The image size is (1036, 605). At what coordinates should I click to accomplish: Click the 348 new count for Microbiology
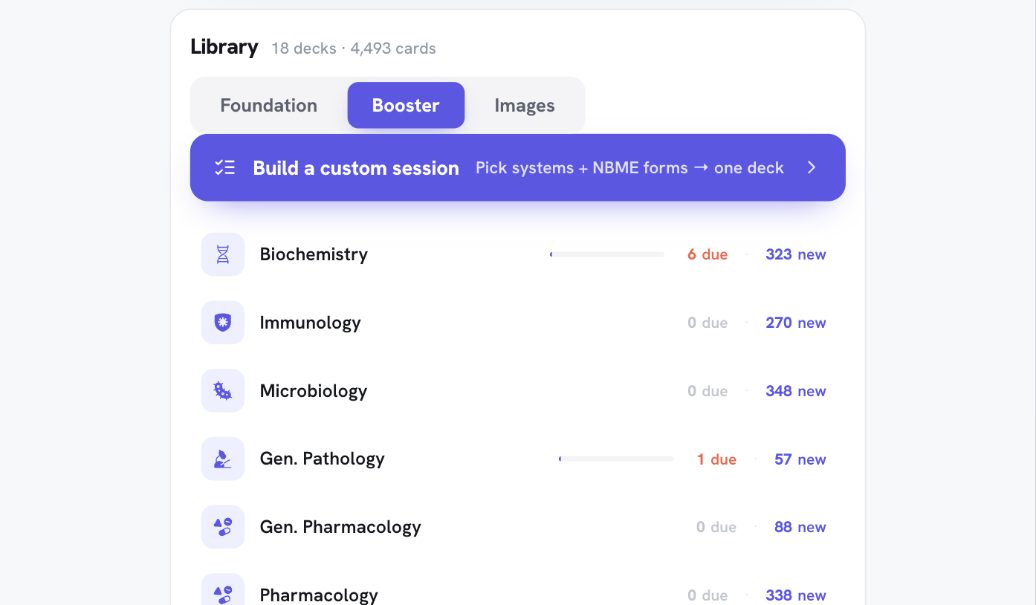click(x=796, y=391)
